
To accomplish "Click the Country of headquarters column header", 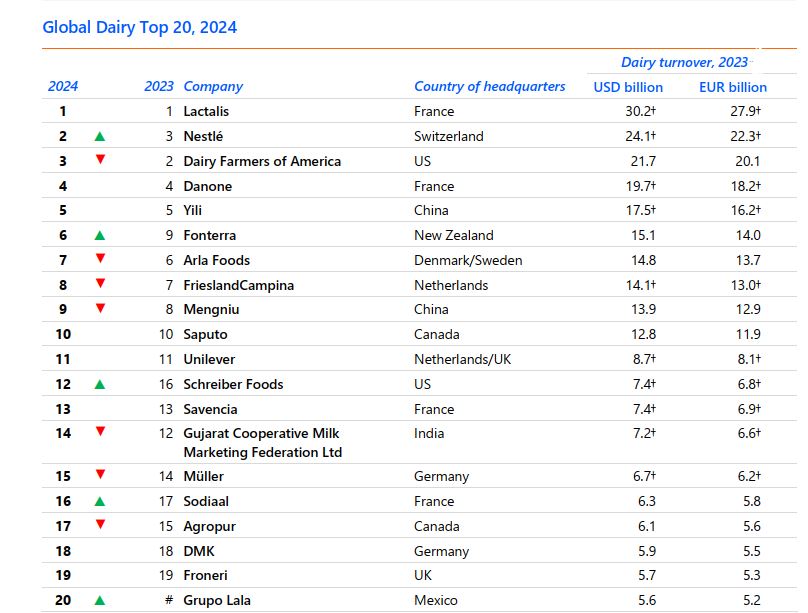I will (489, 86).
